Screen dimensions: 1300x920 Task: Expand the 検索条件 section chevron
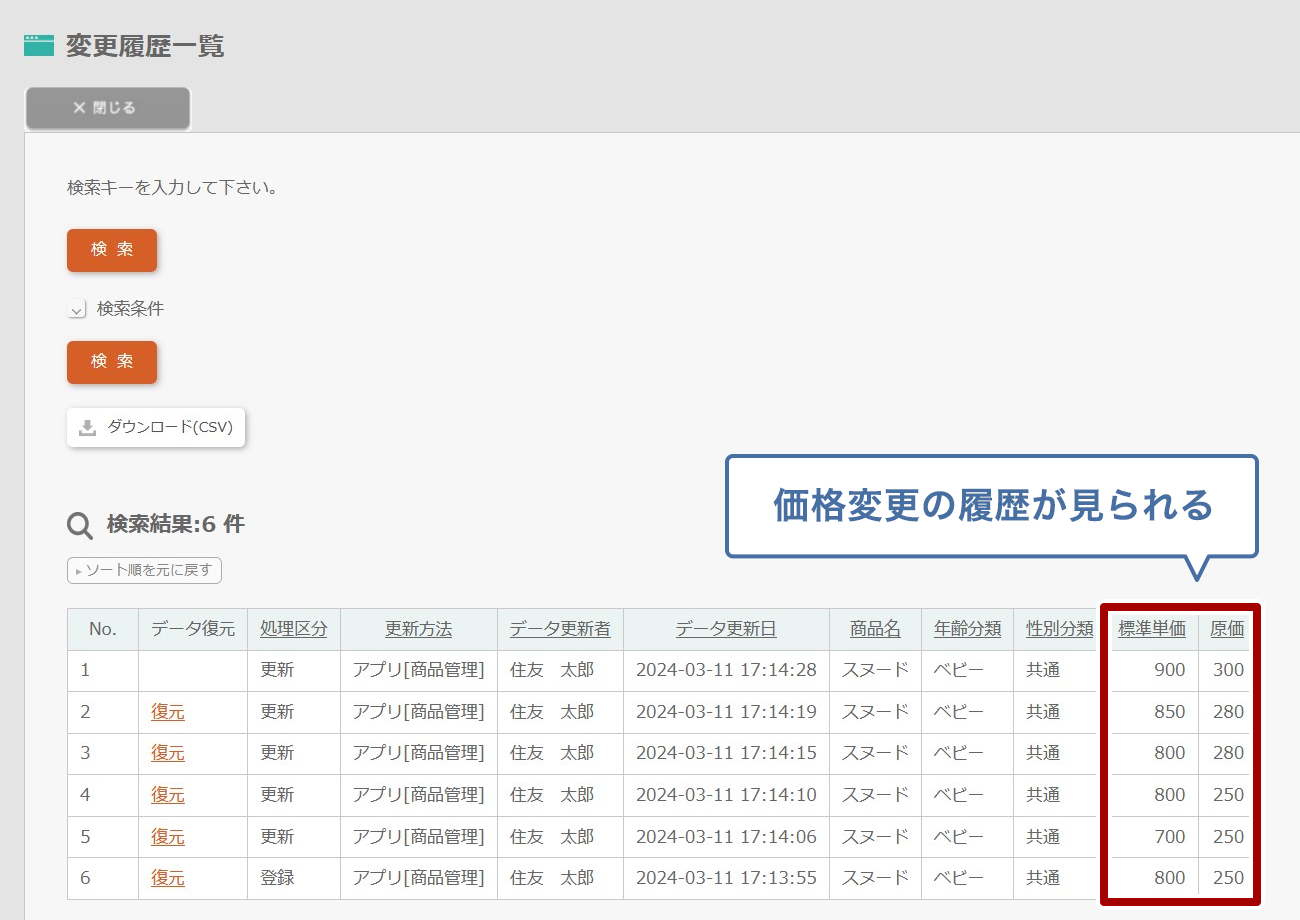pyautogui.click(x=77, y=310)
